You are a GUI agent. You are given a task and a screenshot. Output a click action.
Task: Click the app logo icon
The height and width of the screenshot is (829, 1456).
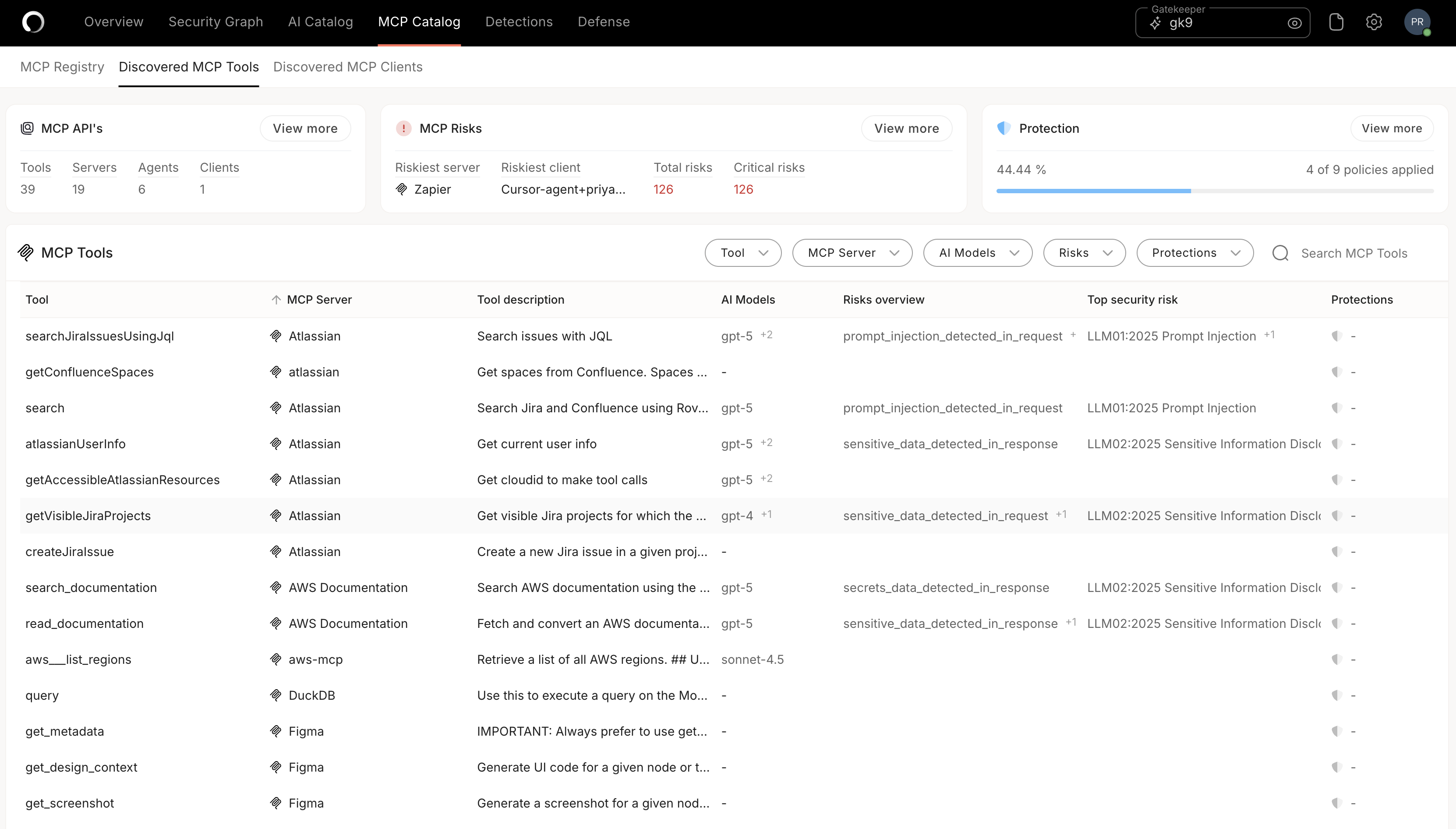[33, 22]
